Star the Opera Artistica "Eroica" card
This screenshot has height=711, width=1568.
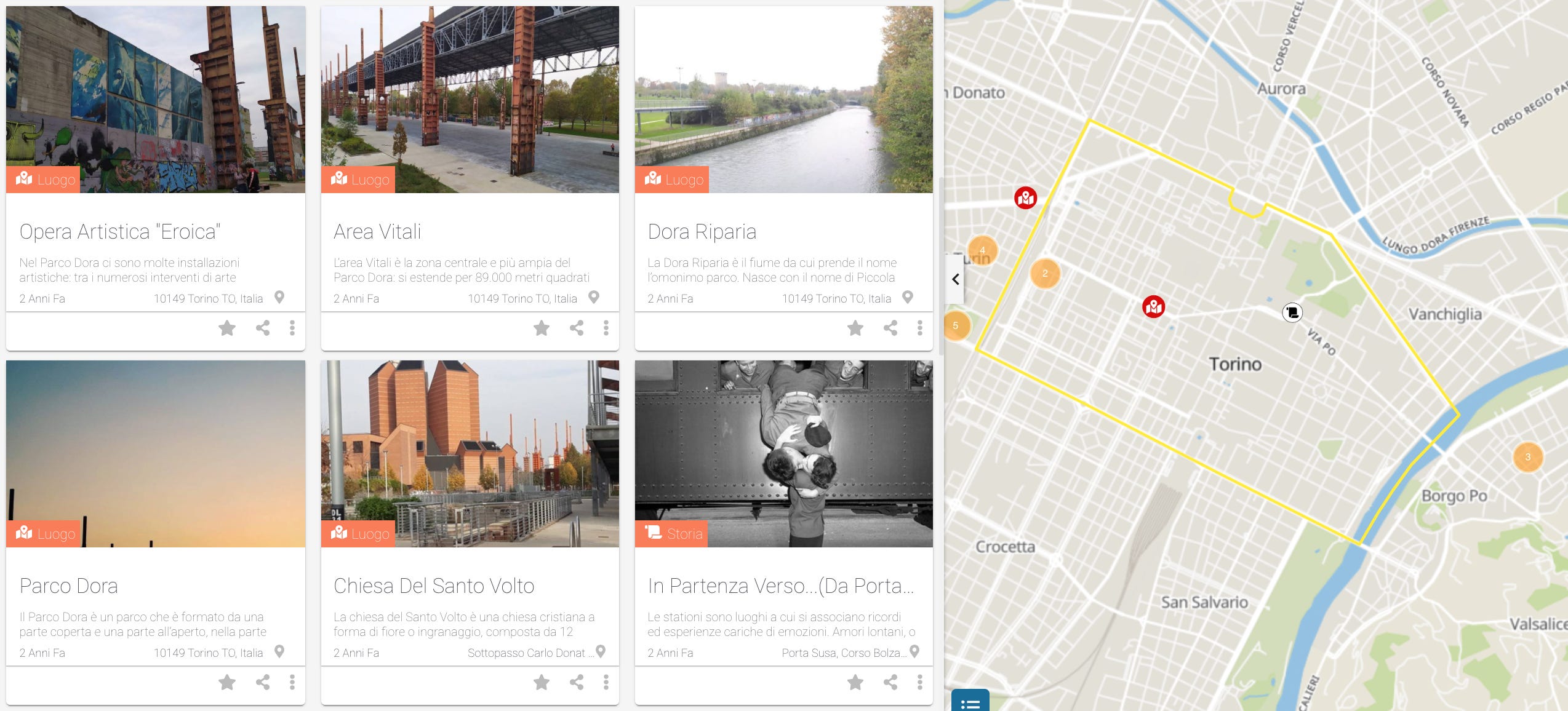tap(227, 328)
